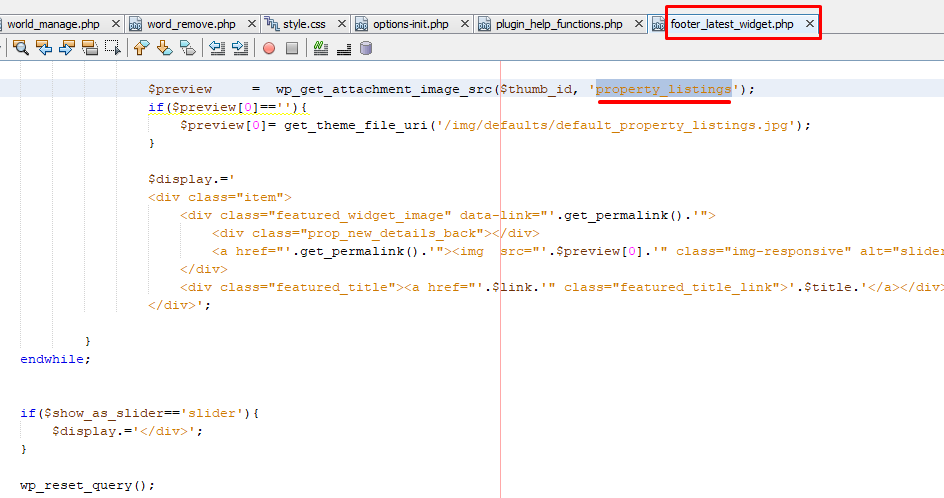
Task: Click get_theme_file_uri function call
Action: point(355,125)
